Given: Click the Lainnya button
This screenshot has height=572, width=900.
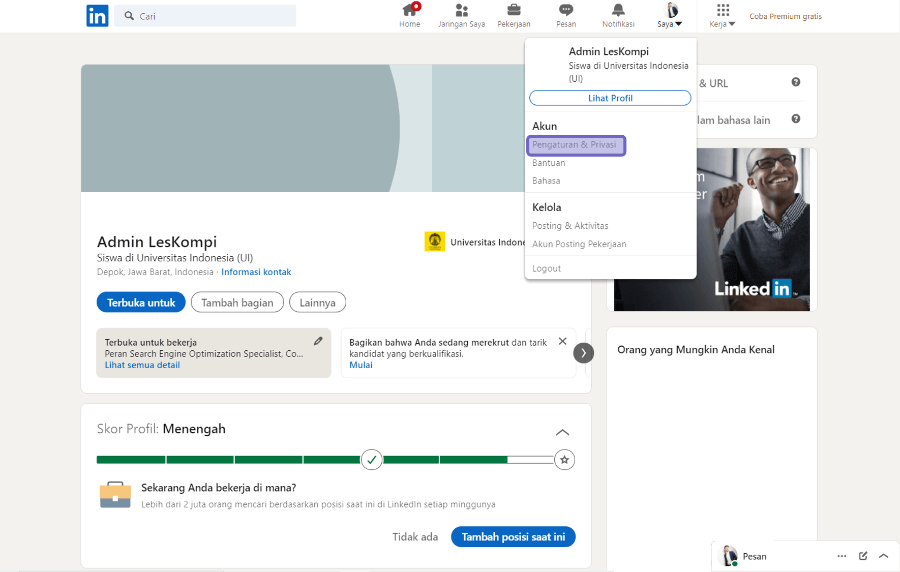Looking at the screenshot, I should (317, 302).
